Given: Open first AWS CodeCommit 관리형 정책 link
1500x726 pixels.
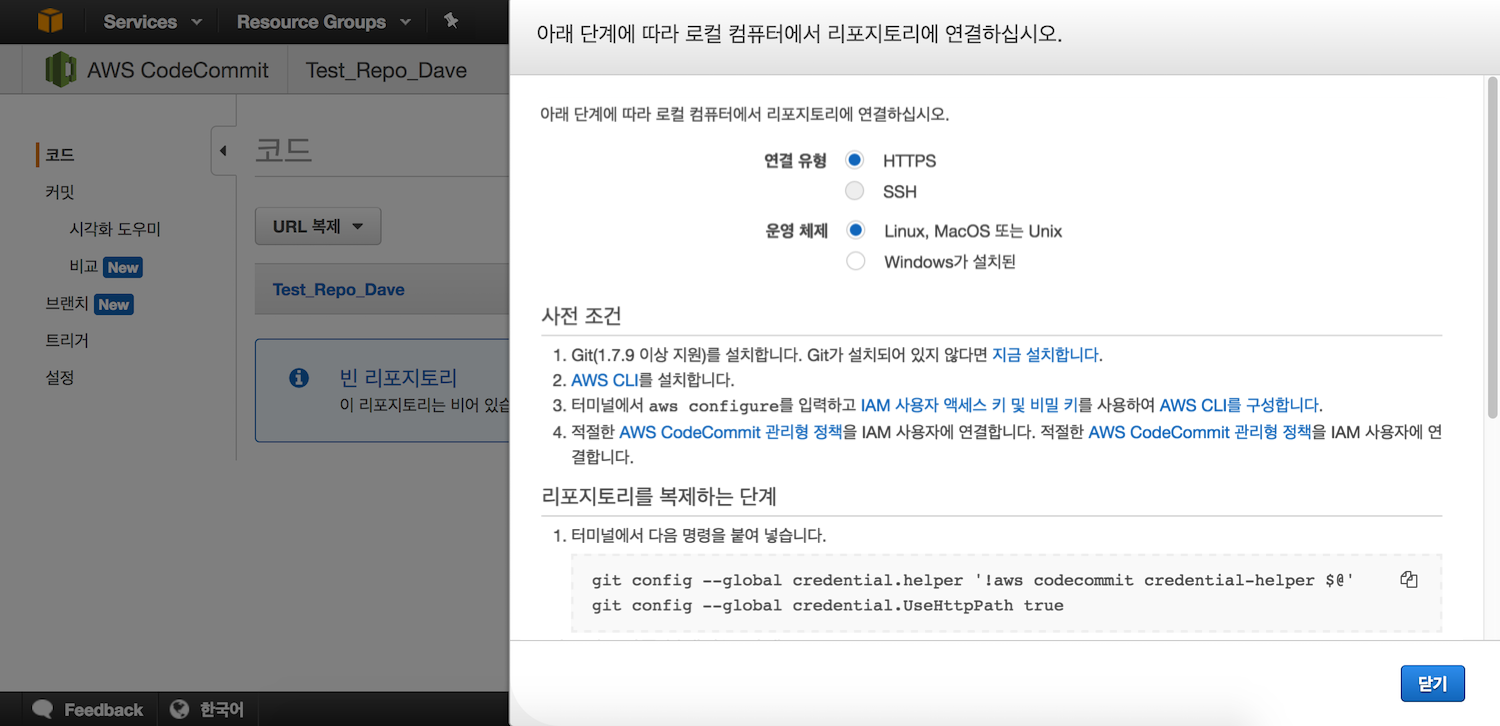Looking at the screenshot, I should [x=731, y=432].
